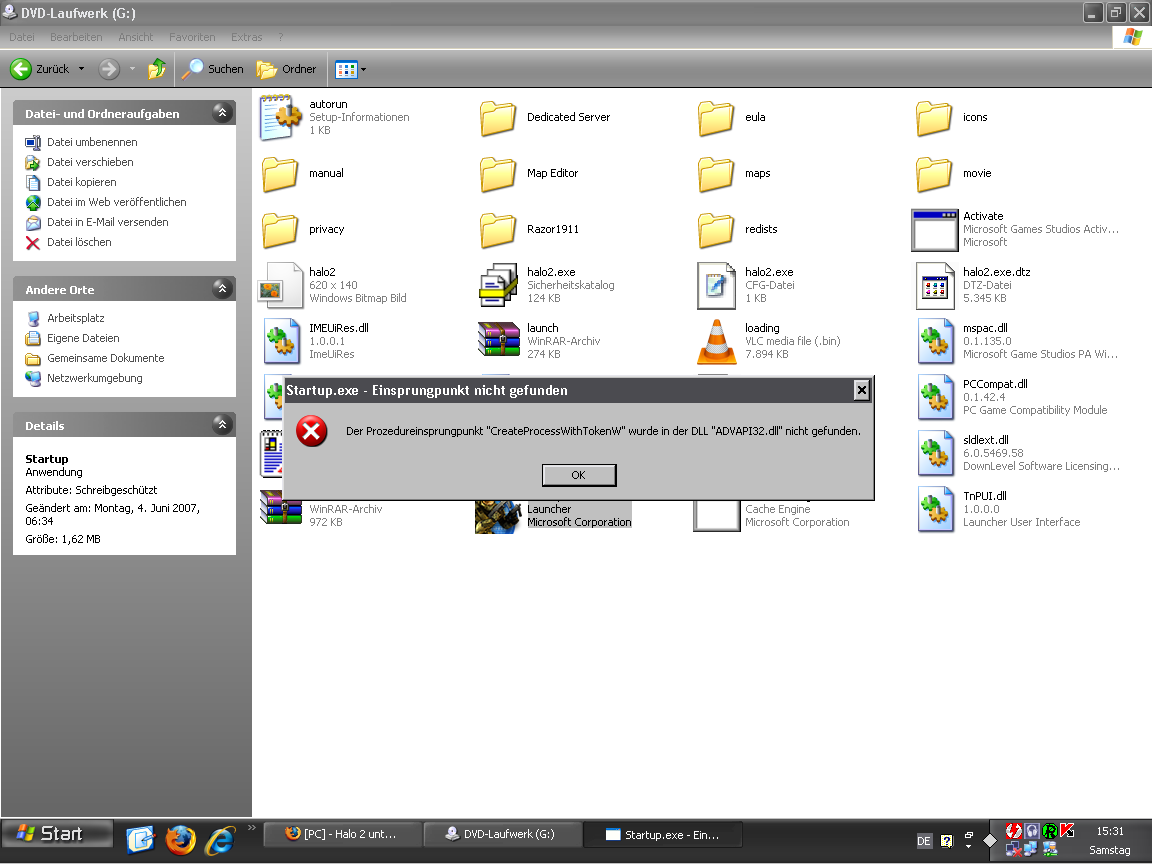Screen dimensions: 1152x864
Task: Open the Suchen search pane
Action: click(x=213, y=69)
